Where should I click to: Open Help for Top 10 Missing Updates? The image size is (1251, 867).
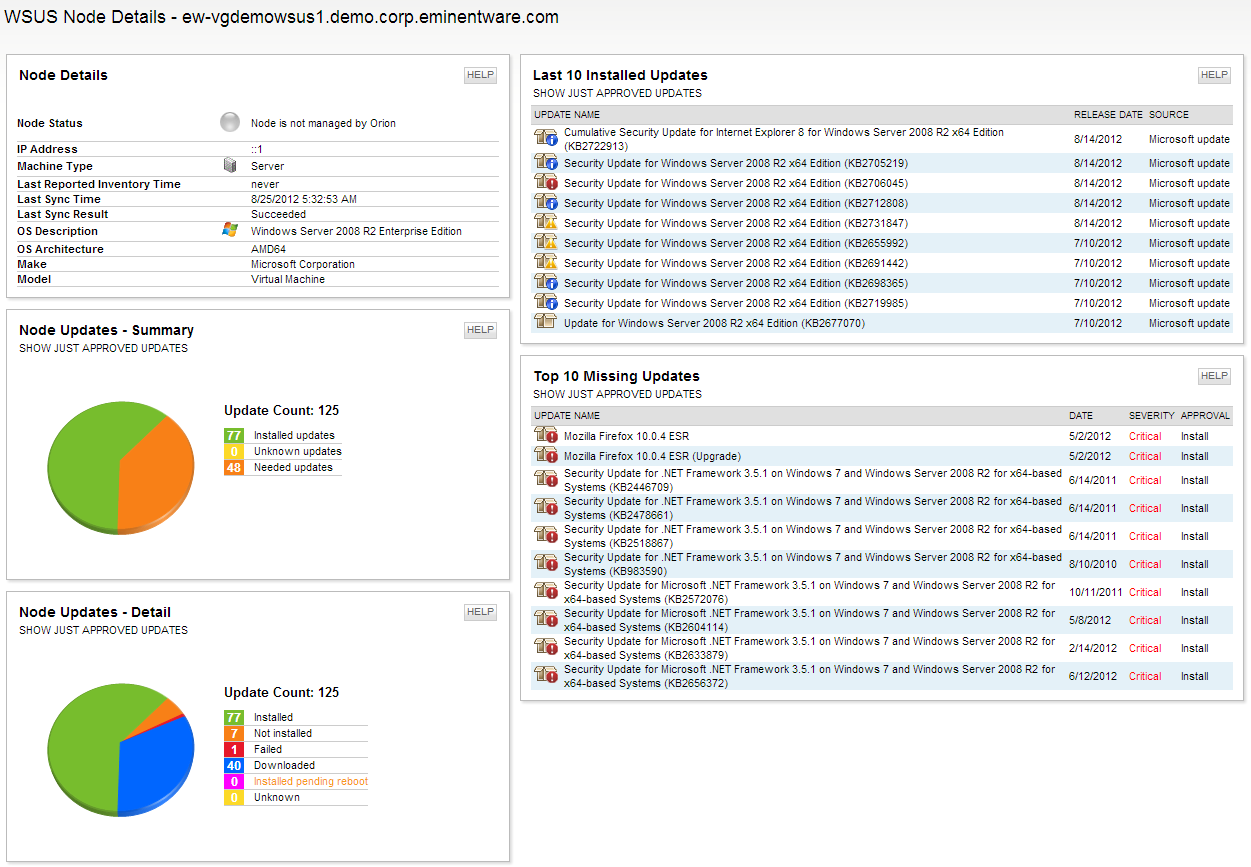(1214, 376)
